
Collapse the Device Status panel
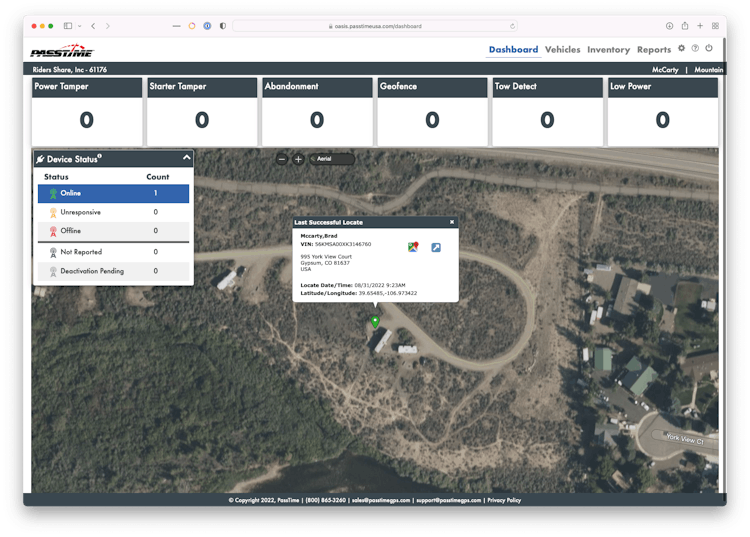pyautogui.click(x=186, y=158)
